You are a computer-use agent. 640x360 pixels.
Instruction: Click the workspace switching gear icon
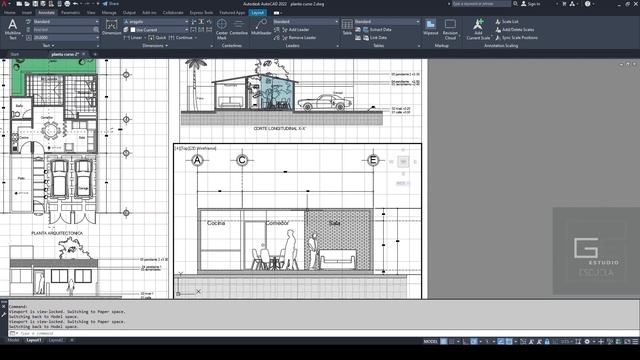[x=587, y=342]
